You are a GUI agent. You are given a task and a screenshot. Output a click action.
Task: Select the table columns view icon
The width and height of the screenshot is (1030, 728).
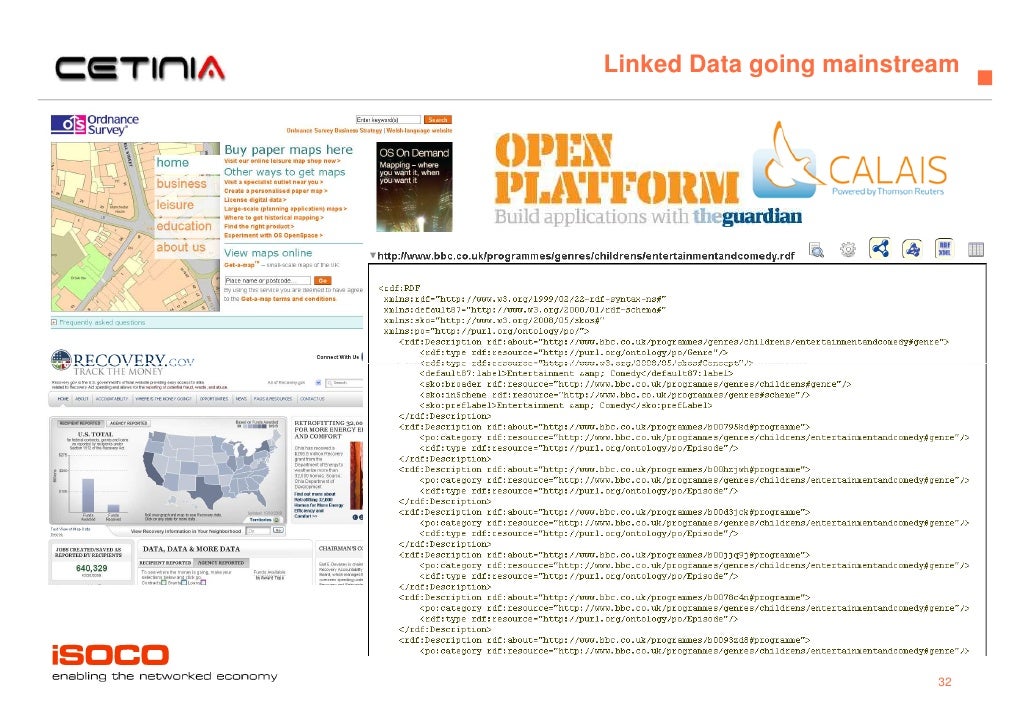[976, 250]
